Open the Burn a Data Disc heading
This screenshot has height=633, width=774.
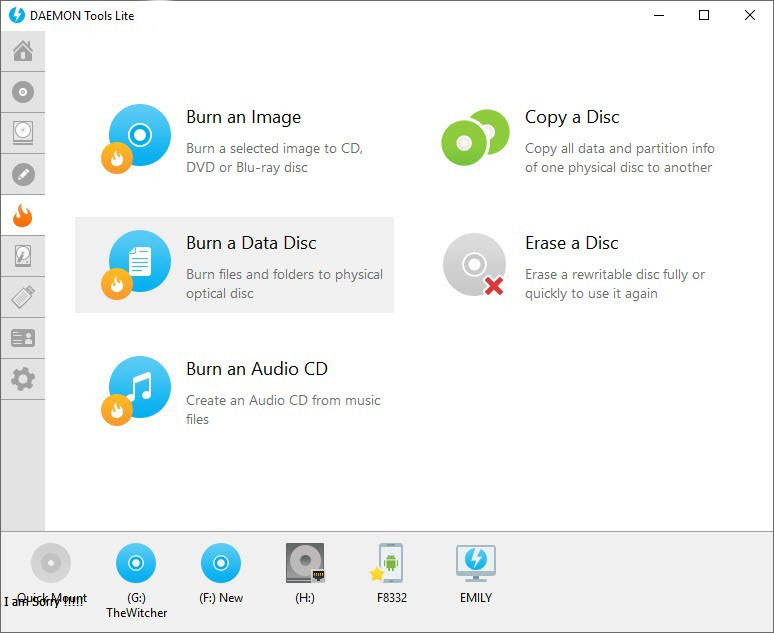click(x=251, y=243)
